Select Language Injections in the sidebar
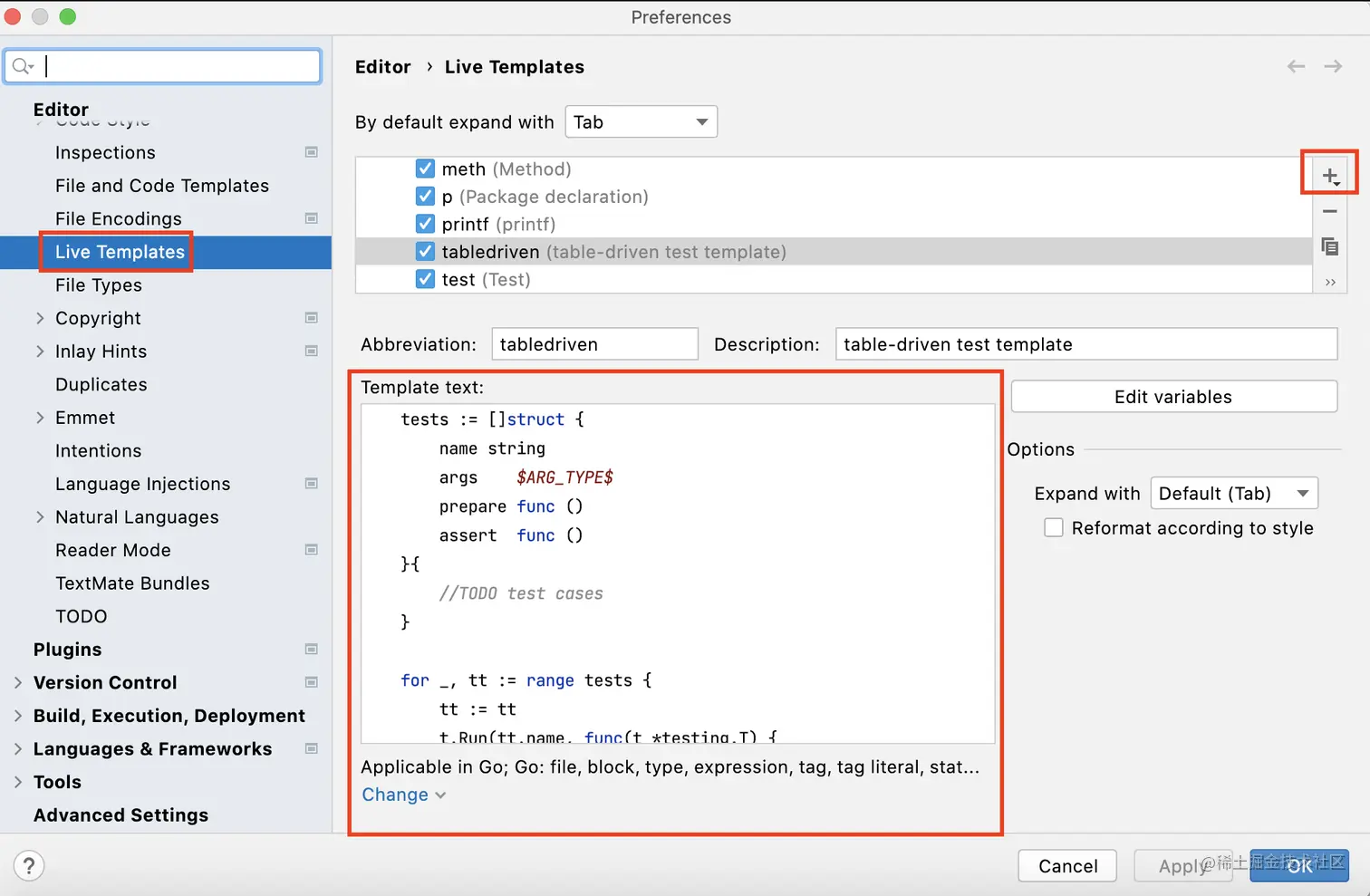This screenshot has height=896, width=1370. pos(143,484)
